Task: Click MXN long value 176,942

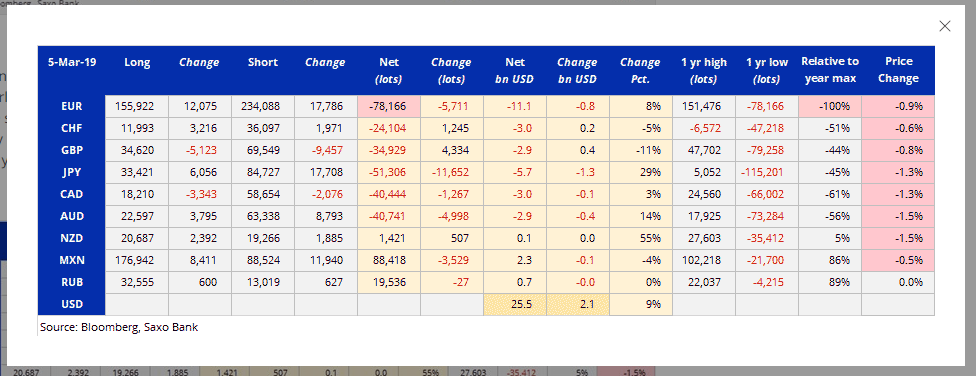Action: pos(136,260)
